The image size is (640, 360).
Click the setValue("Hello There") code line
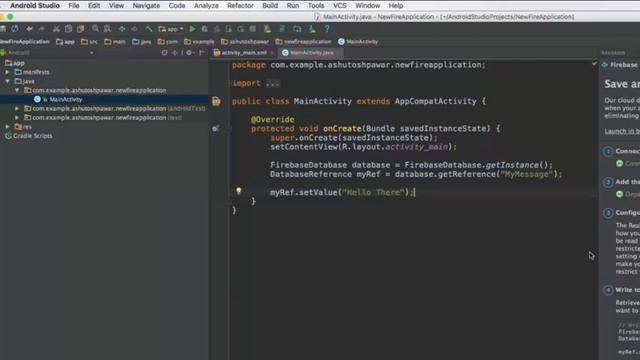click(342, 192)
